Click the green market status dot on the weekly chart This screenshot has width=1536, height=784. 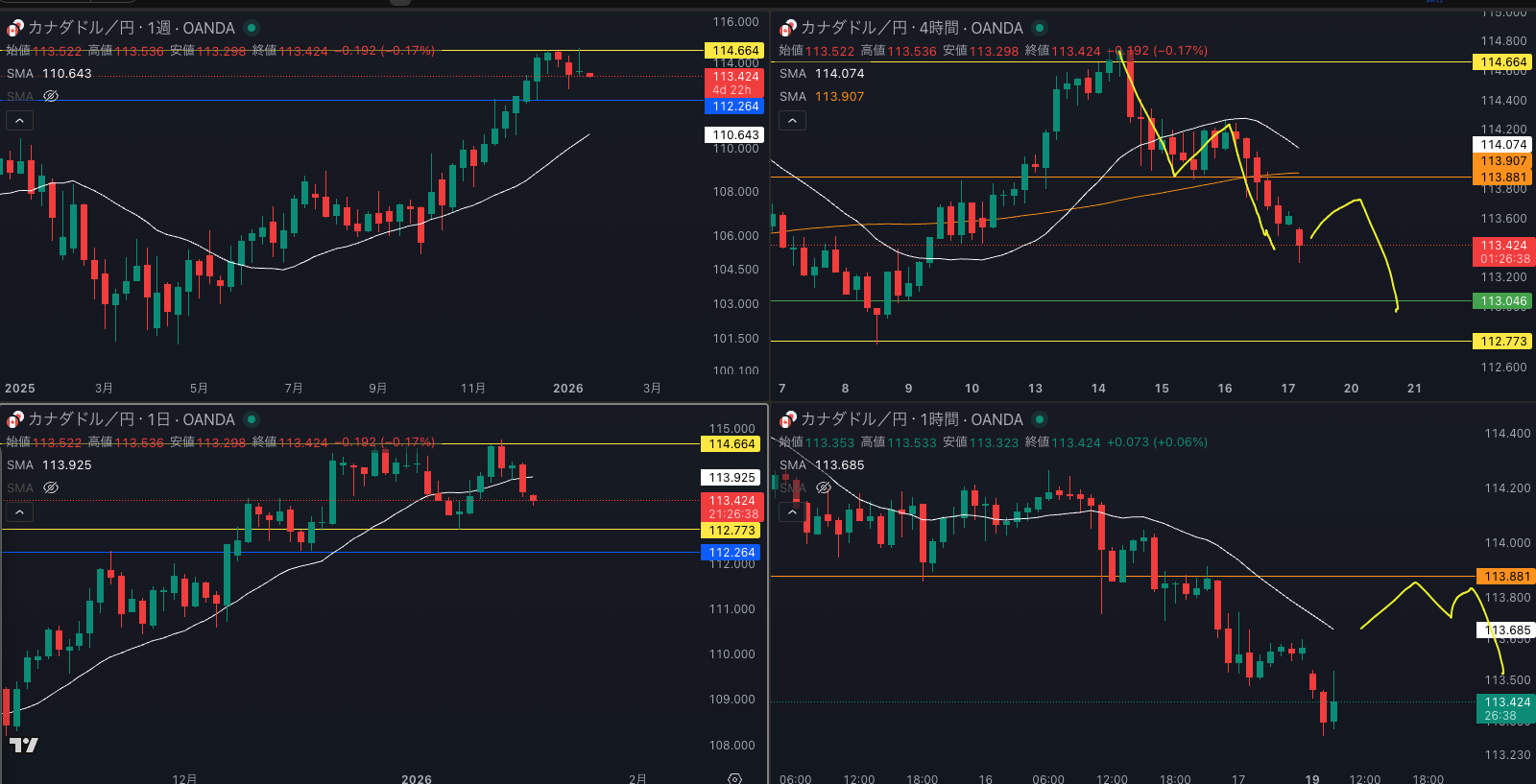(x=252, y=29)
